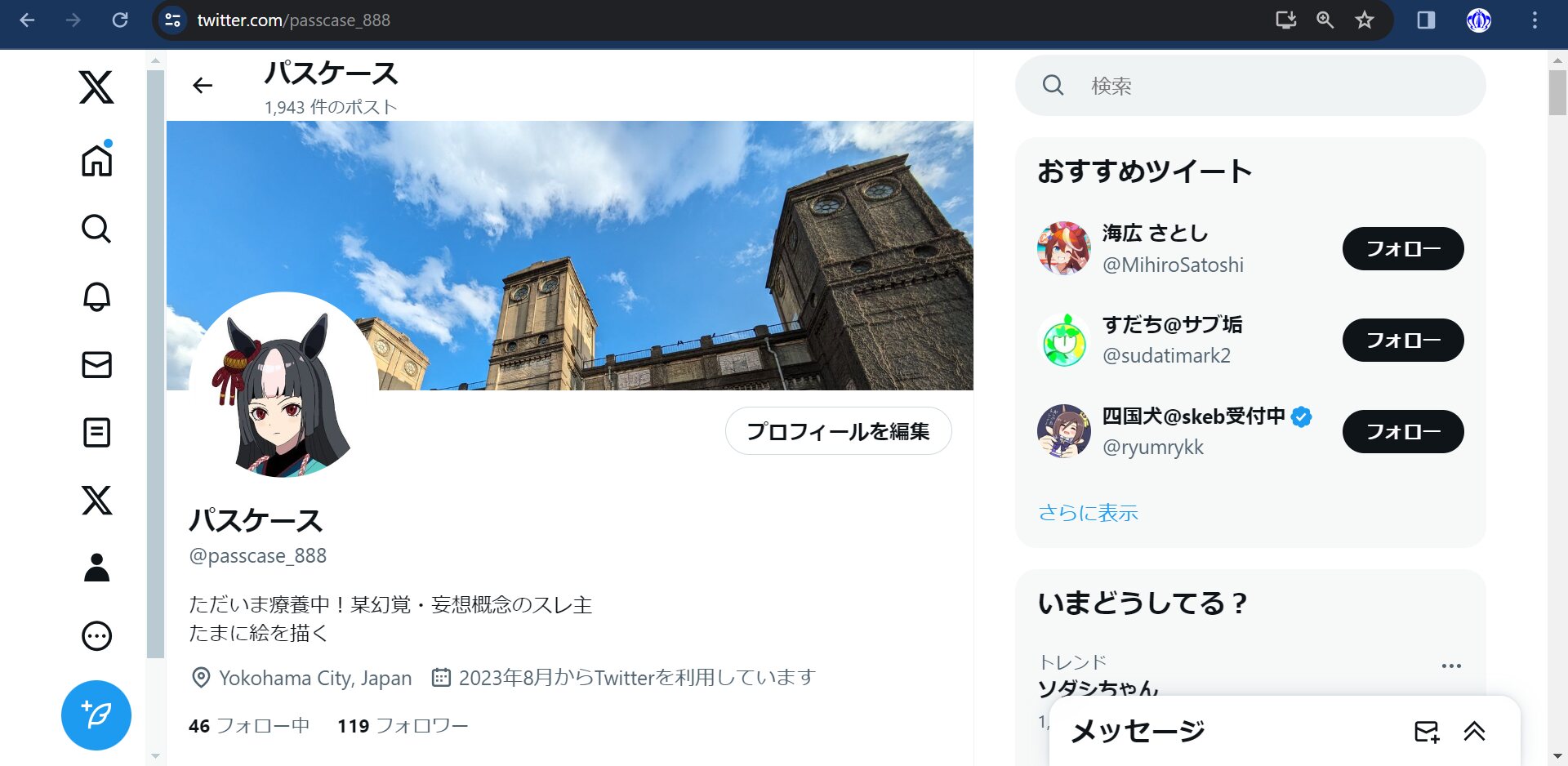Screen dimensions: 1568x766
Task: Open the Notifications bell
Action: [96, 296]
